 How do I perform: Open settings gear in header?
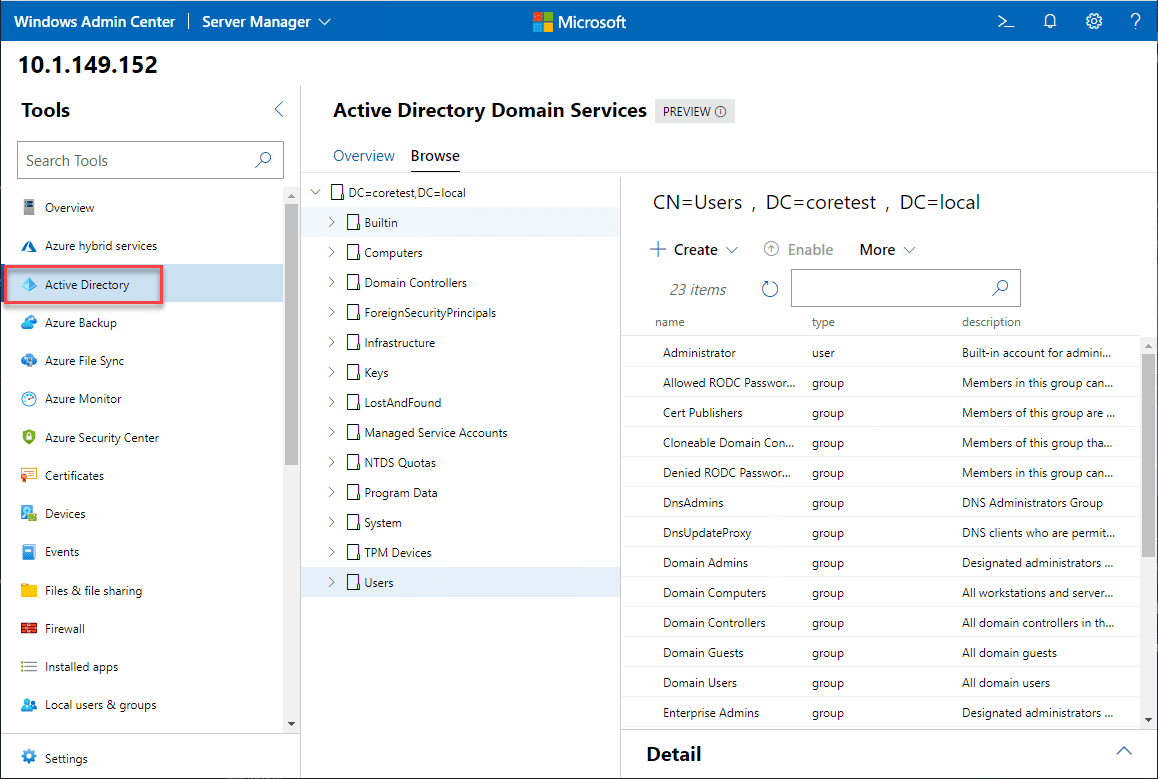pyautogui.click(x=1093, y=21)
